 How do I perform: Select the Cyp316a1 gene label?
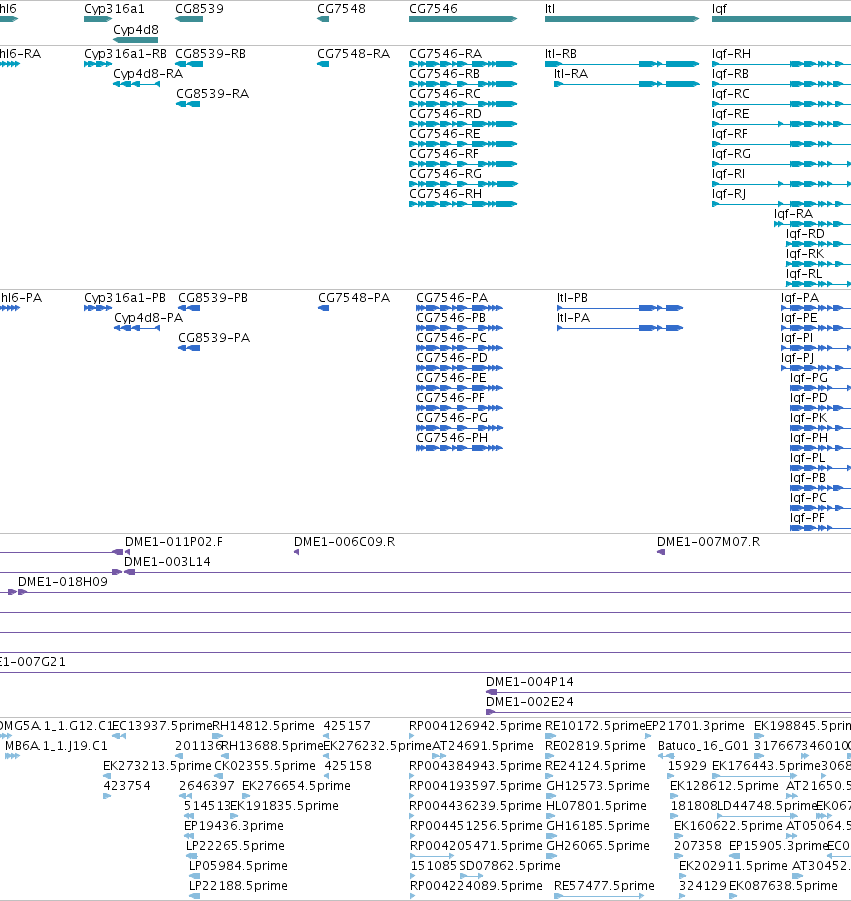point(114,9)
